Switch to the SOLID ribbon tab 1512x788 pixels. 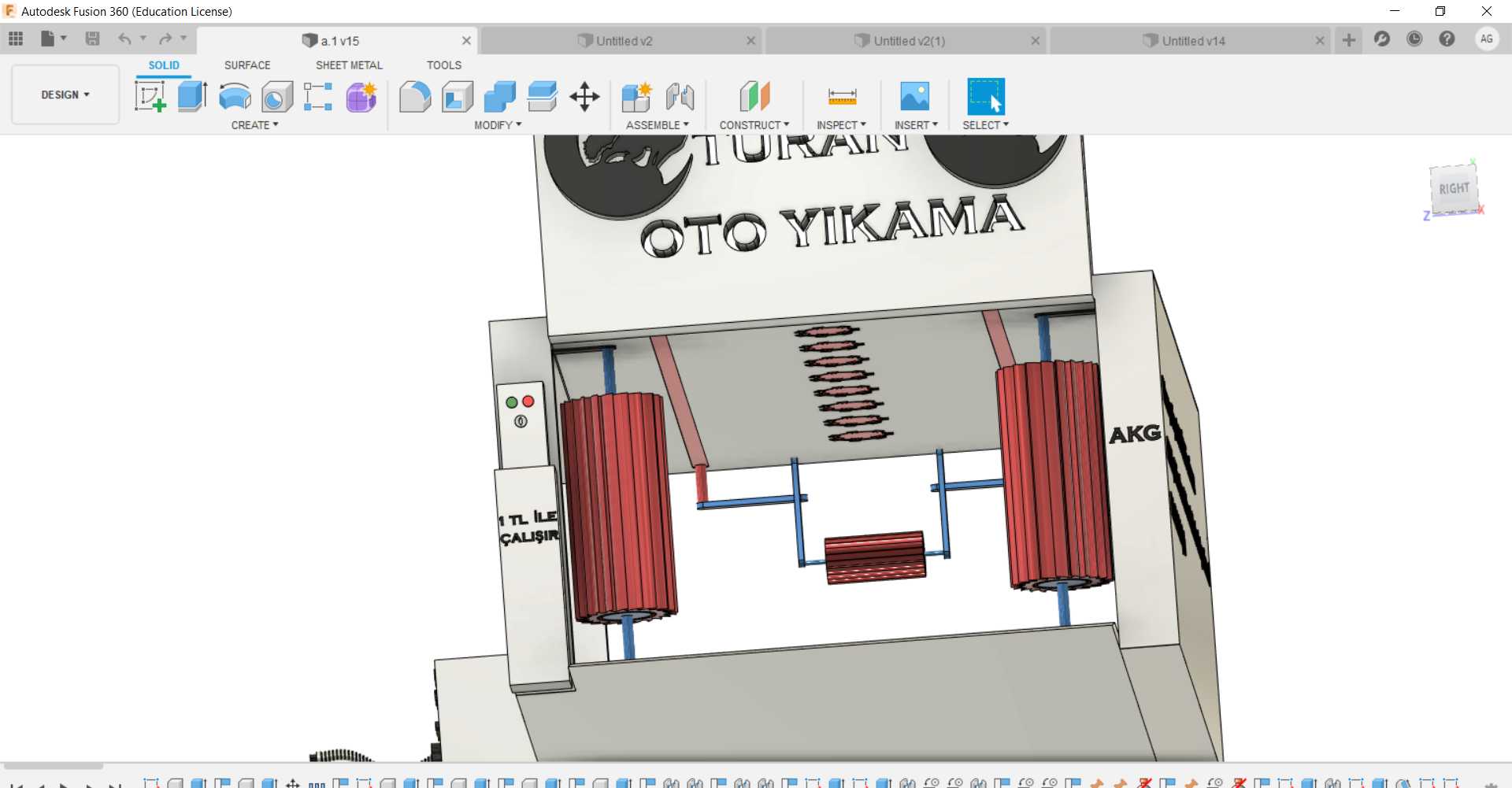pyautogui.click(x=164, y=65)
